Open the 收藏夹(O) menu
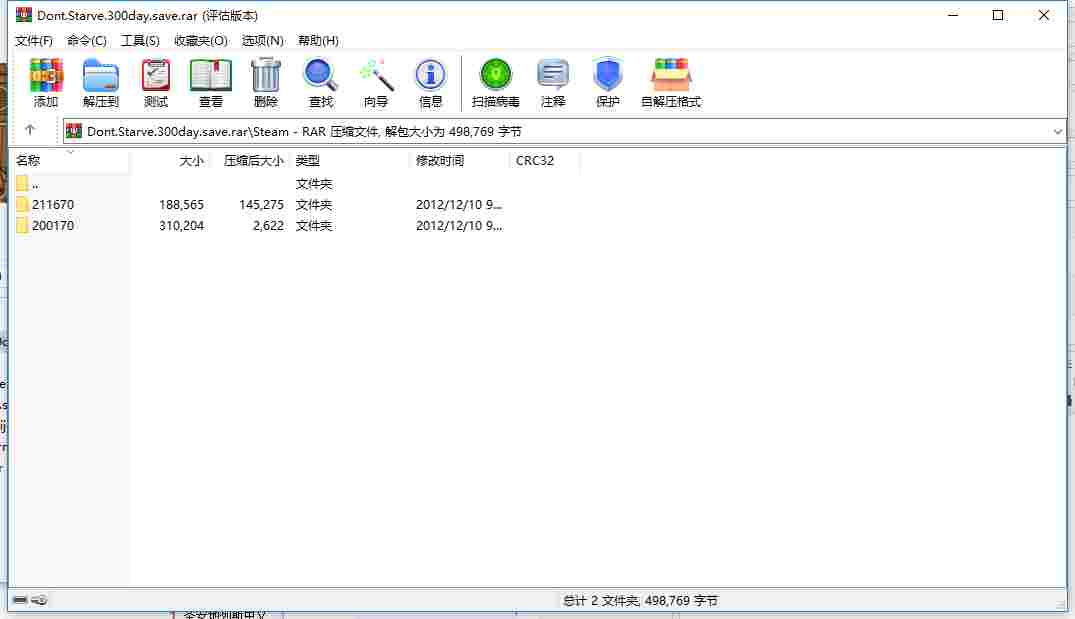Image resolution: width=1075 pixels, height=619 pixels. (x=201, y=40)
